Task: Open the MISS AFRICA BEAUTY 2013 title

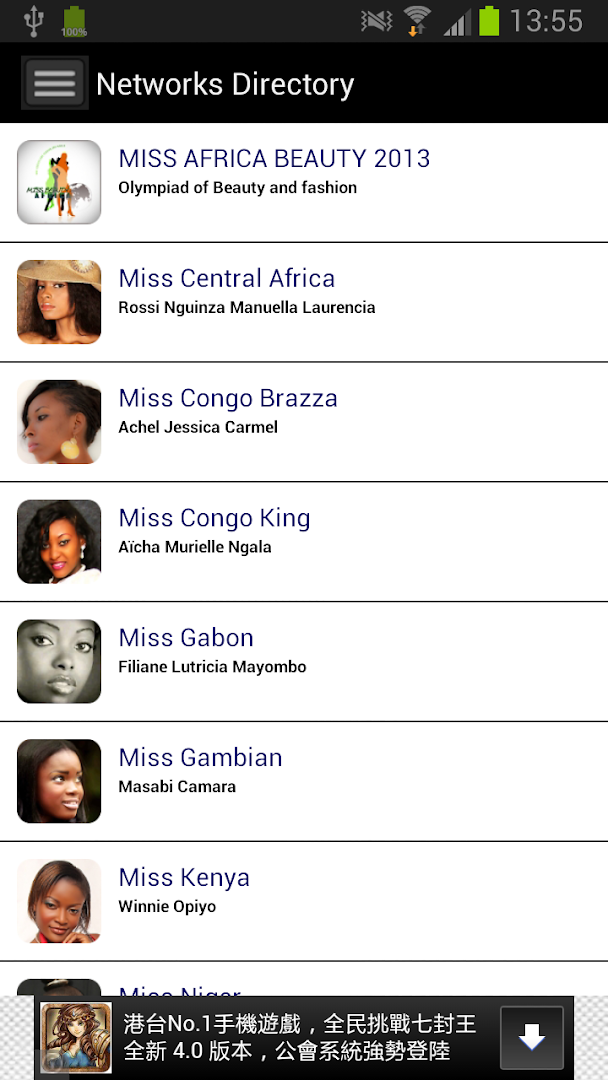Action: (274, 158)
